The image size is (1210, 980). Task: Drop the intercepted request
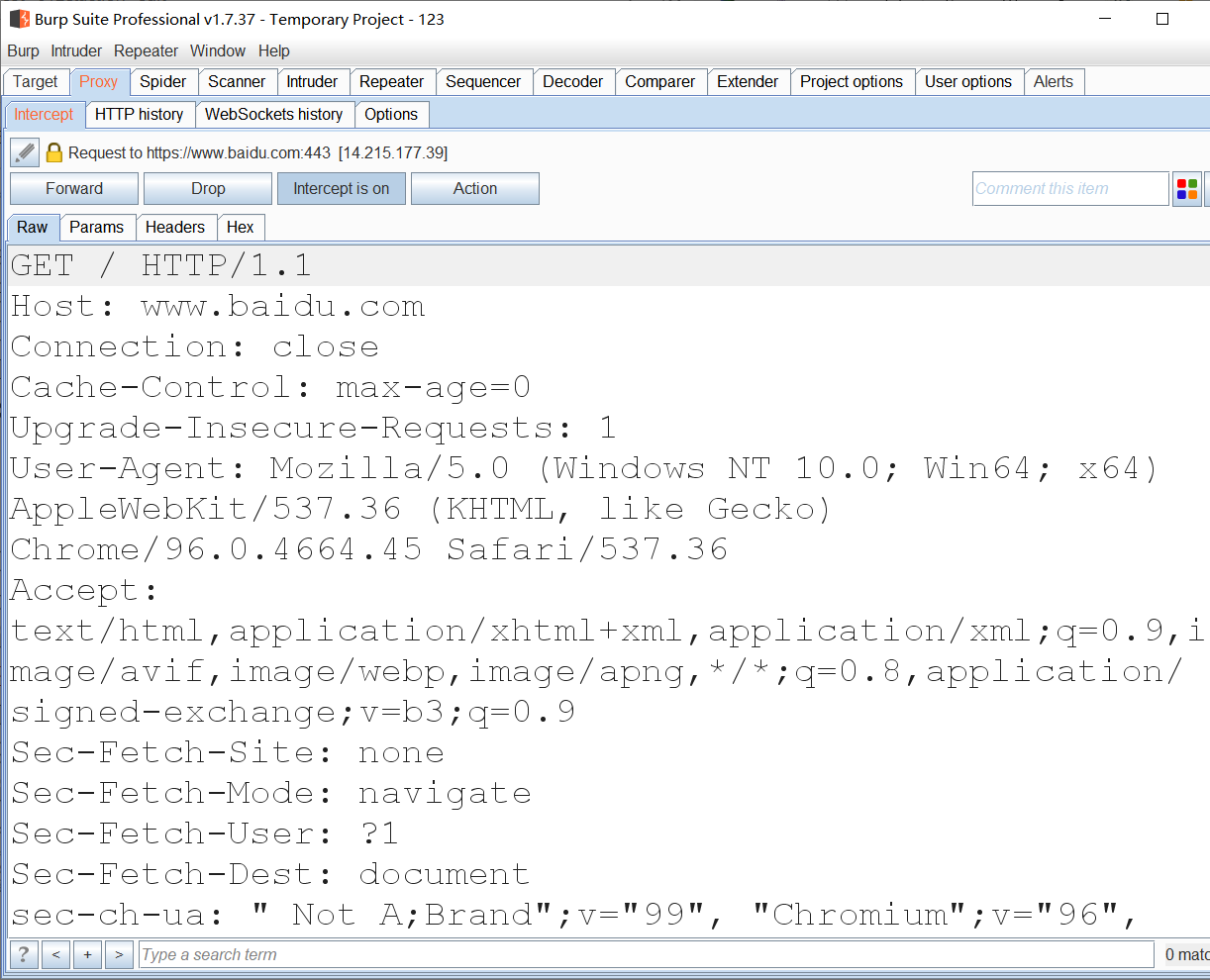(x=208, y=188)
